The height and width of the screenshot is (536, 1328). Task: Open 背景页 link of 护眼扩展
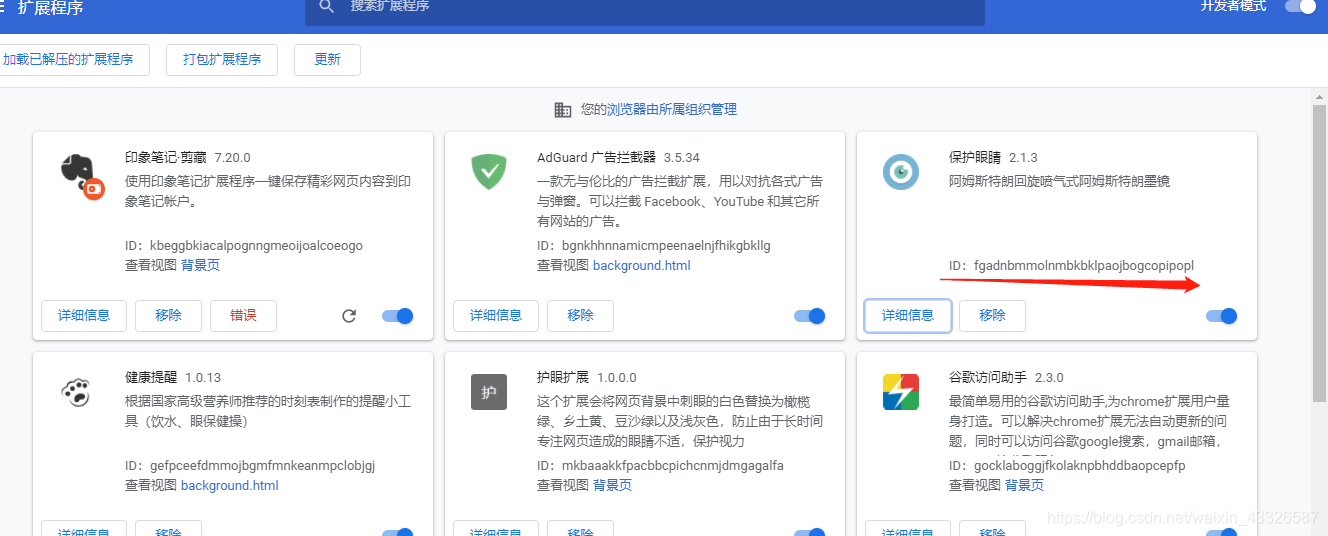click(612, 486)
